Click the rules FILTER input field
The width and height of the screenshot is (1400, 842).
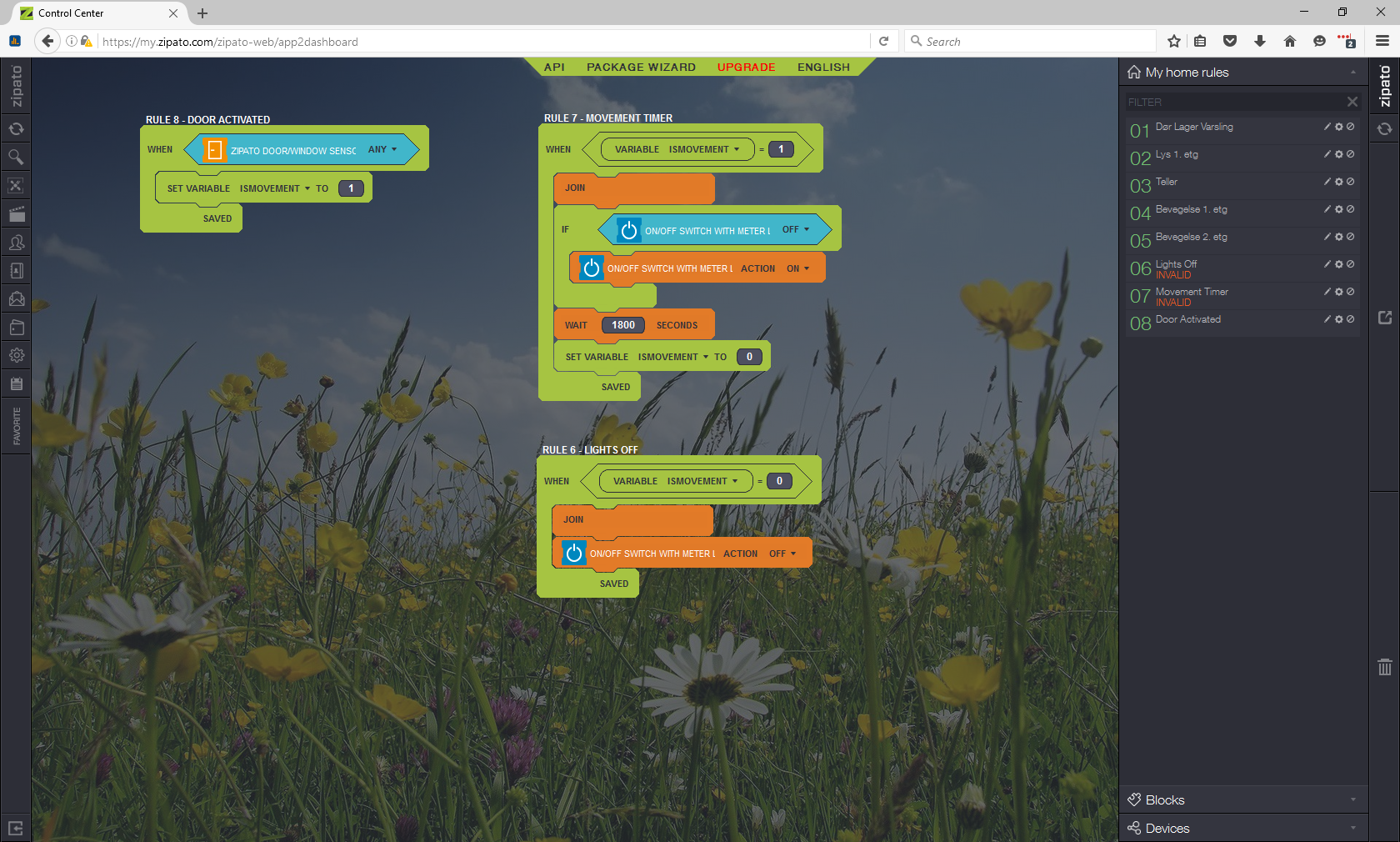[x=1233, y=102]
